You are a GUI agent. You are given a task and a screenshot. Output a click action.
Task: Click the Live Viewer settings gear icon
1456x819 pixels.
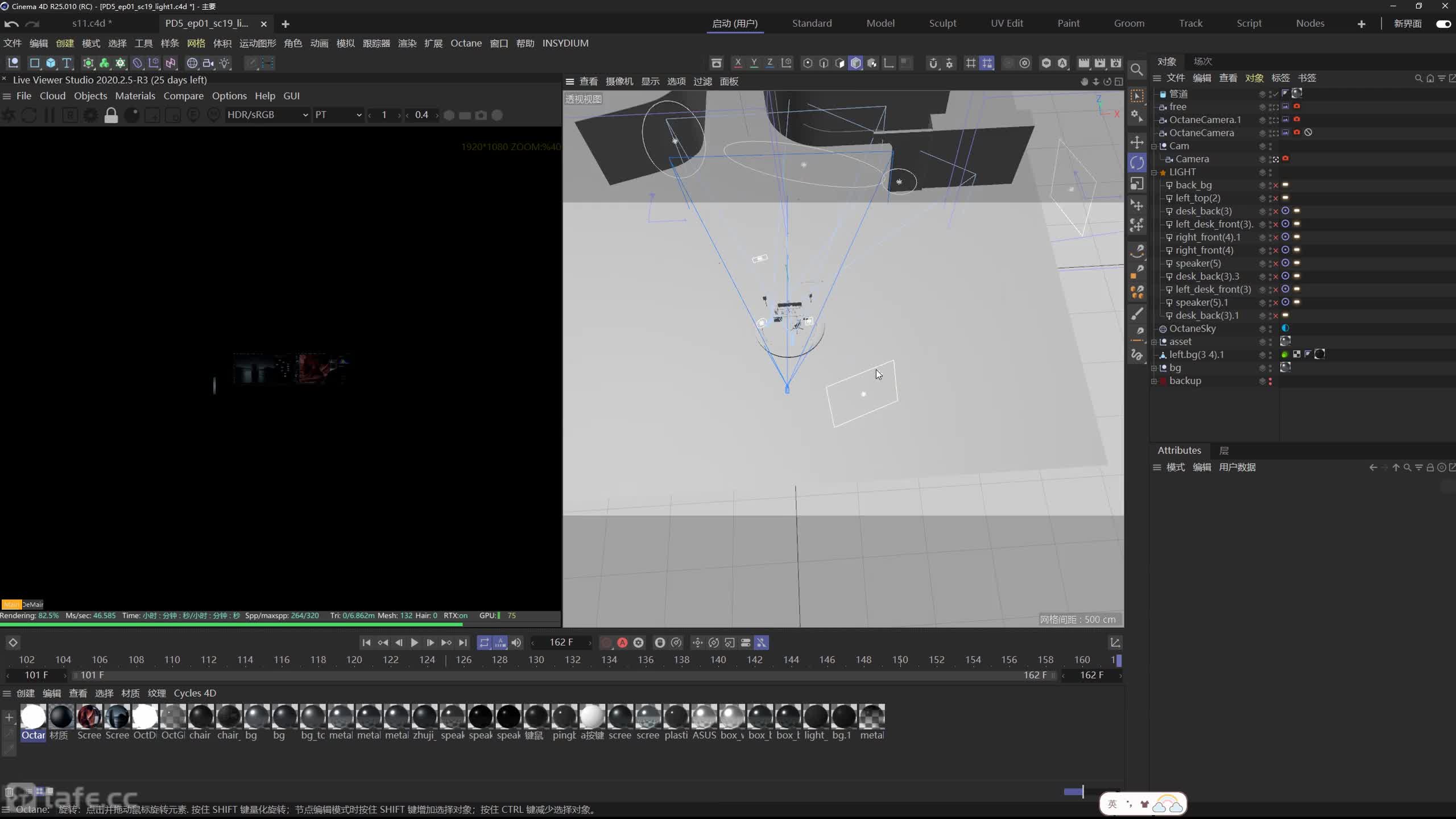[90, 115]
